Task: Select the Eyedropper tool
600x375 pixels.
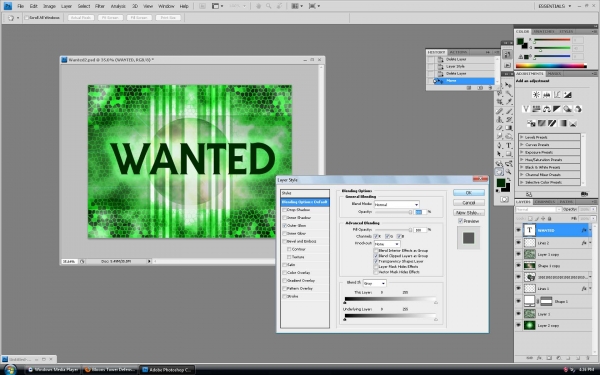Action: [x=509, y=102]
